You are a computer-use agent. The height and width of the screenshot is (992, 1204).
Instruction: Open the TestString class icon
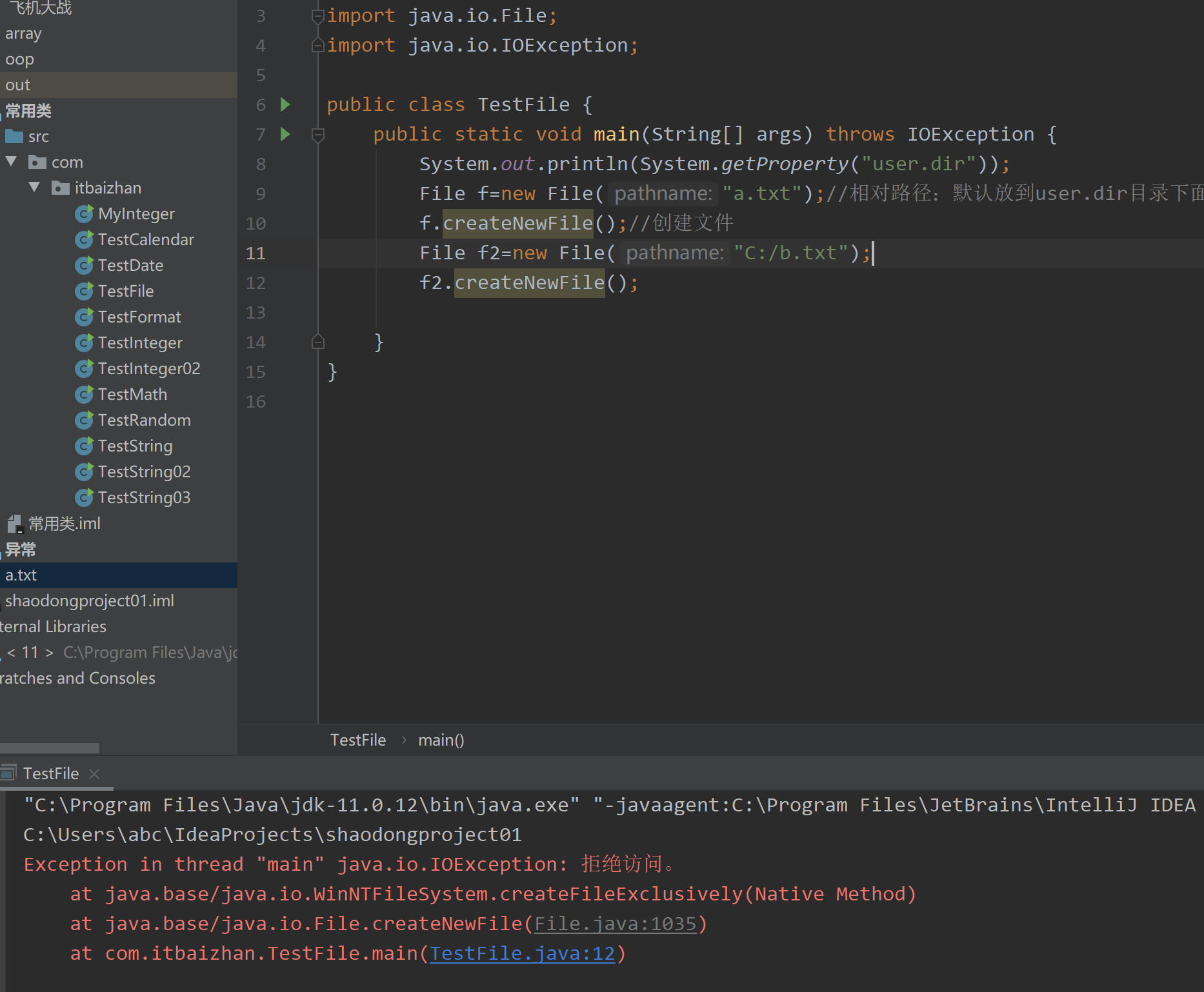[x=84, y=446]
